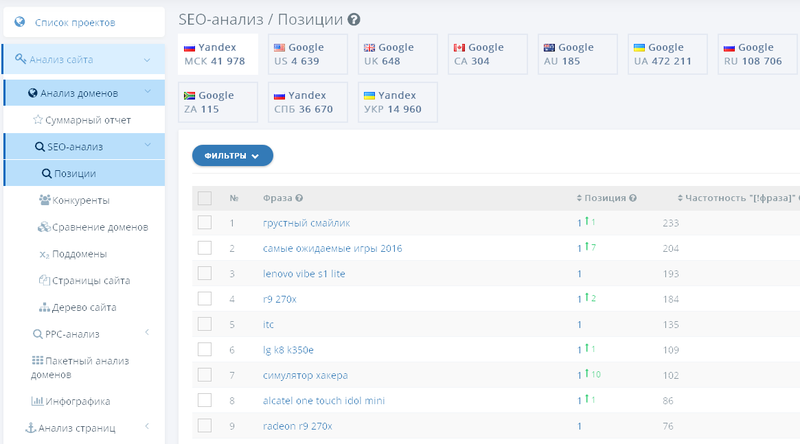Check the box for lenovo vibe s1 lite
The width and height of the screenshot is (800, 444).
205,273
